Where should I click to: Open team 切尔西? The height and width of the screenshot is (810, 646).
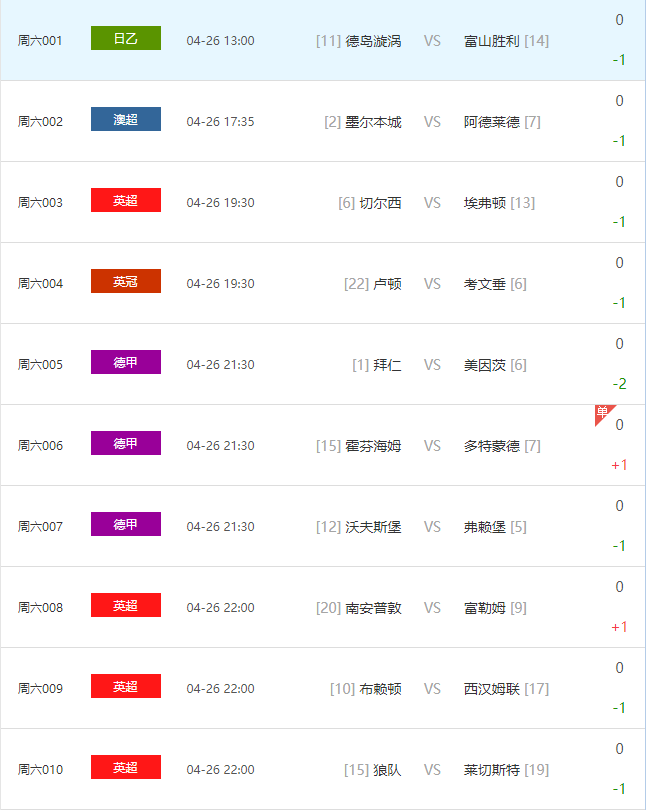tap(380, 203)
